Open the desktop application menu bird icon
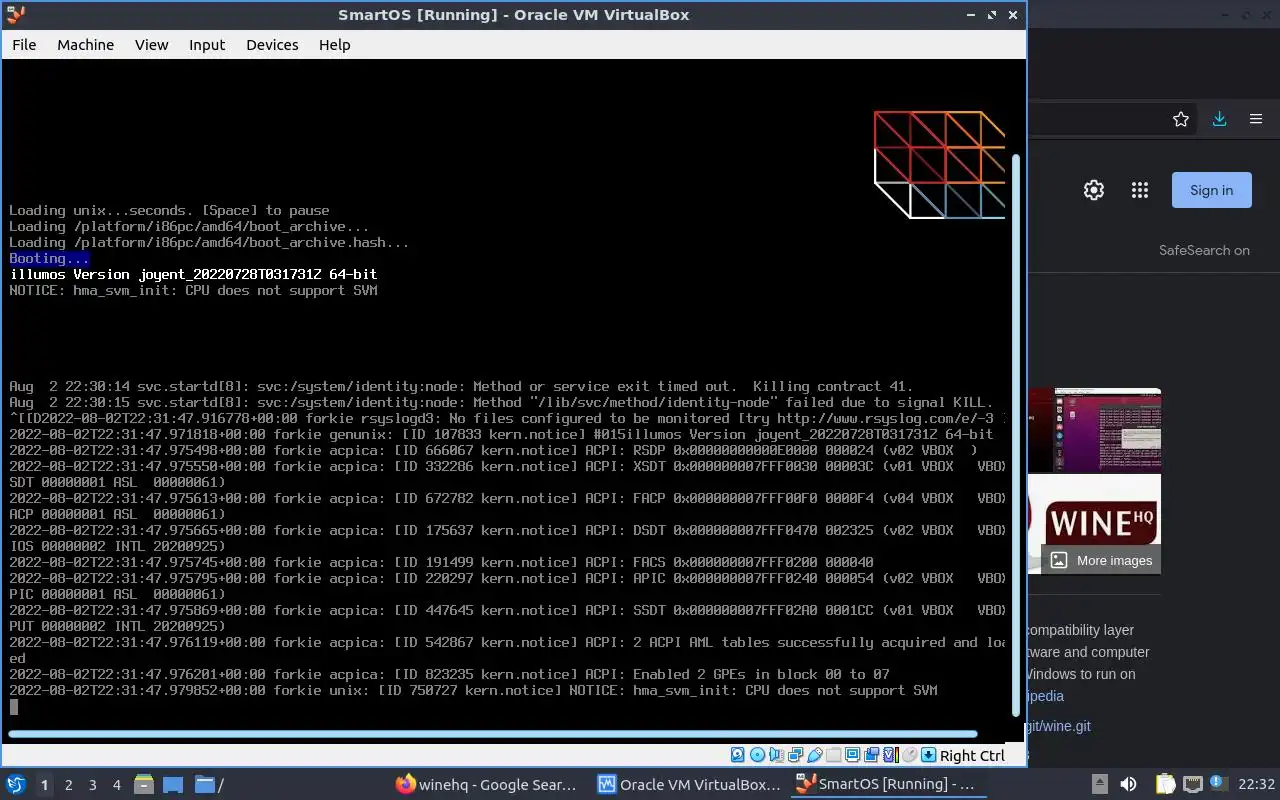Image resolution: width=1280 pixels, height=800 pixels. pos(15,785)
